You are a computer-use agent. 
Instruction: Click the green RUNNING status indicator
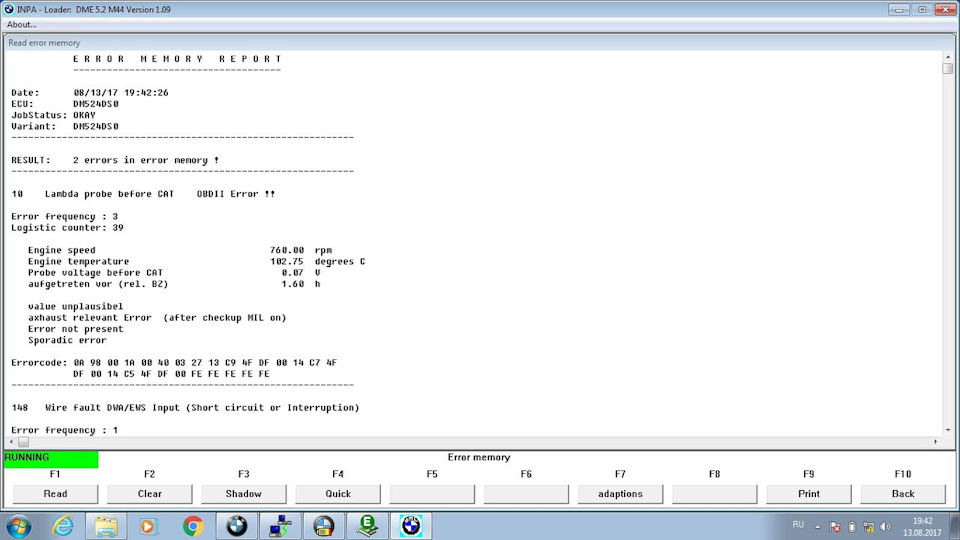click(x=51, y=458)
